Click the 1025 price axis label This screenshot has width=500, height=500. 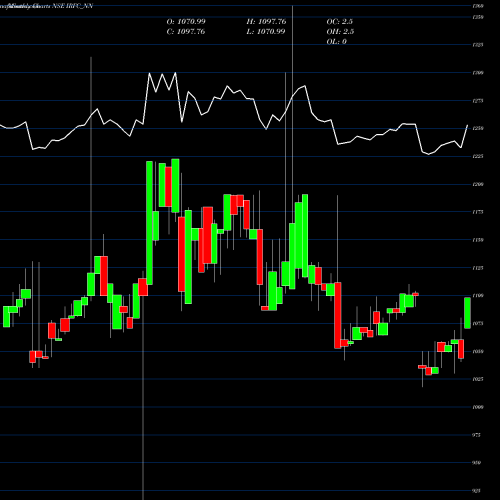pyautogui.click(x=478, y=379)
